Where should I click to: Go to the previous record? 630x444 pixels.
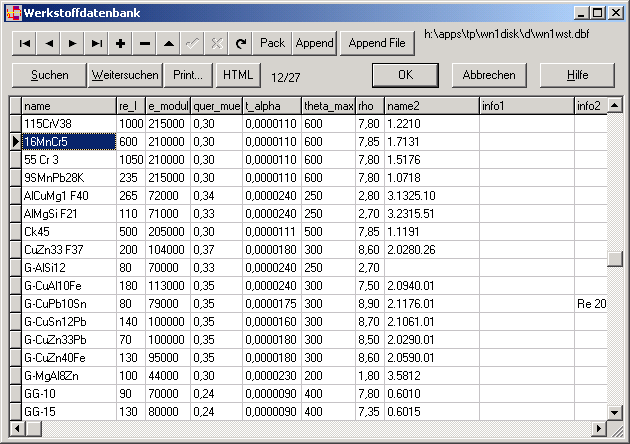(48, 43)
